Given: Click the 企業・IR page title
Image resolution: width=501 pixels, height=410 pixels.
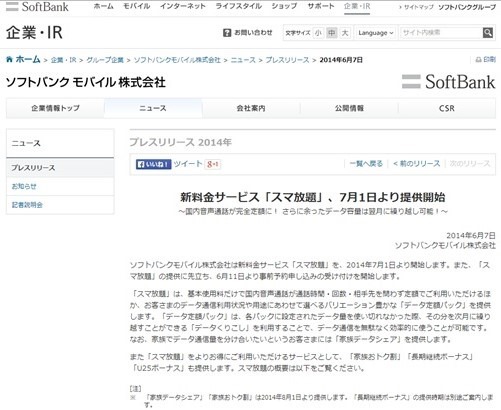Looking at the screenshot, I should 34,33.
